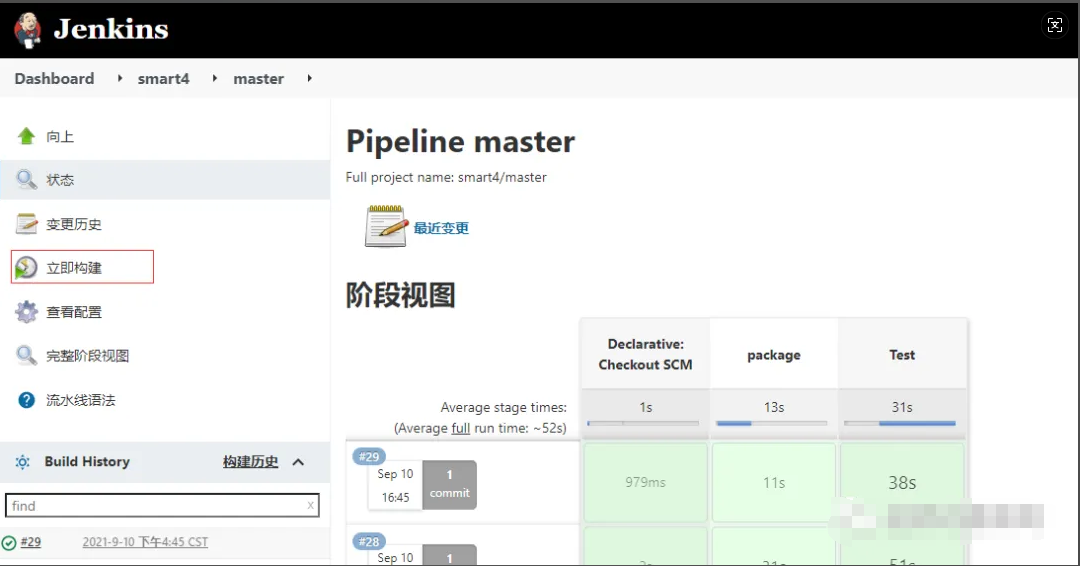The height and width of the screenshot is (566, 1080).
Task: Click the Jenkins butler logo
Action: [x=28, y=30]
